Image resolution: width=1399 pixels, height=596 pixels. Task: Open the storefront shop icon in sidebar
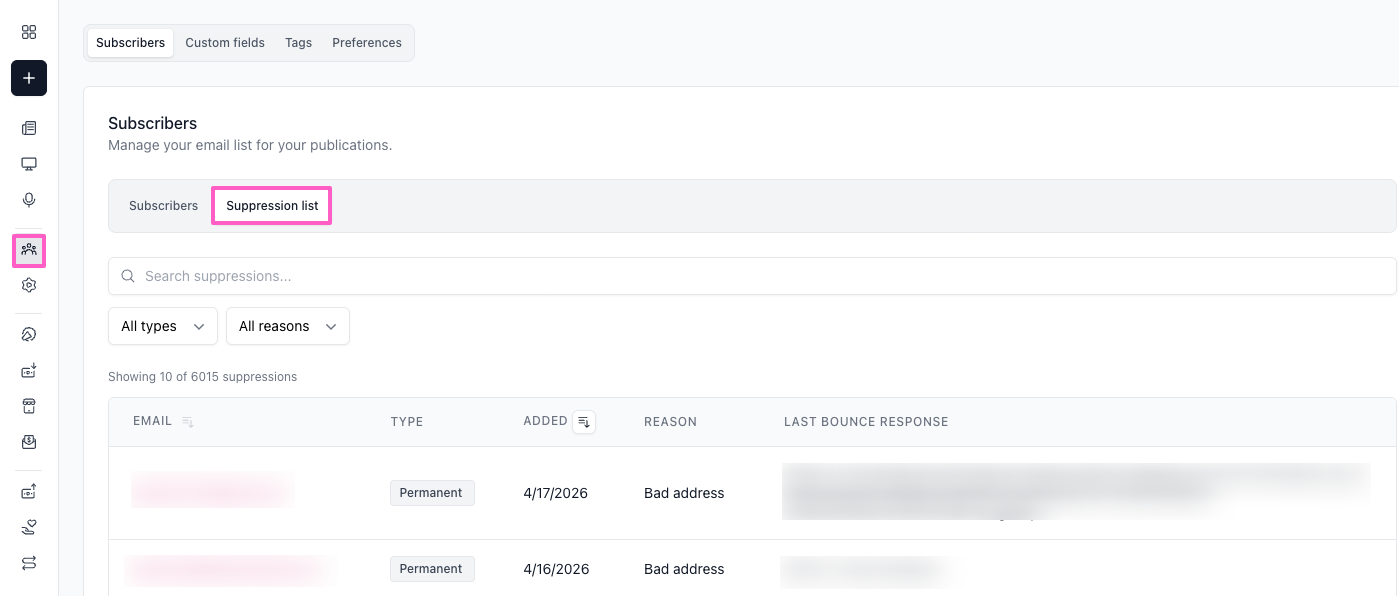pos(29,406)
